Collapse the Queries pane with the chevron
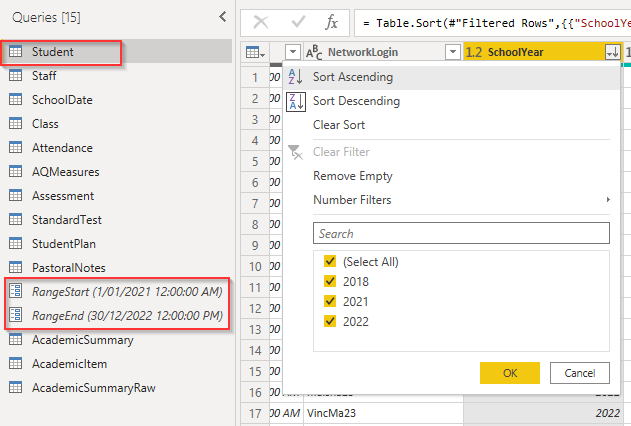631x426 pixels. coord(223,17)
